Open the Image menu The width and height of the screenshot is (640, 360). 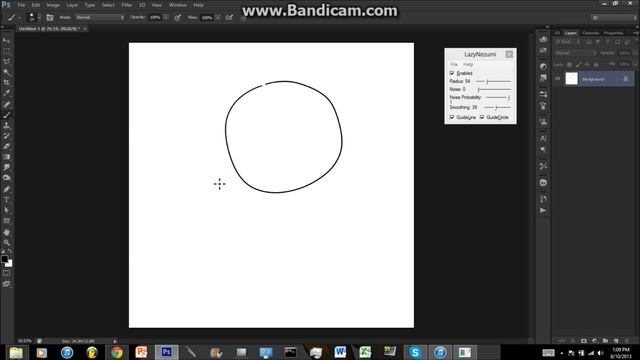coord(53,5)
